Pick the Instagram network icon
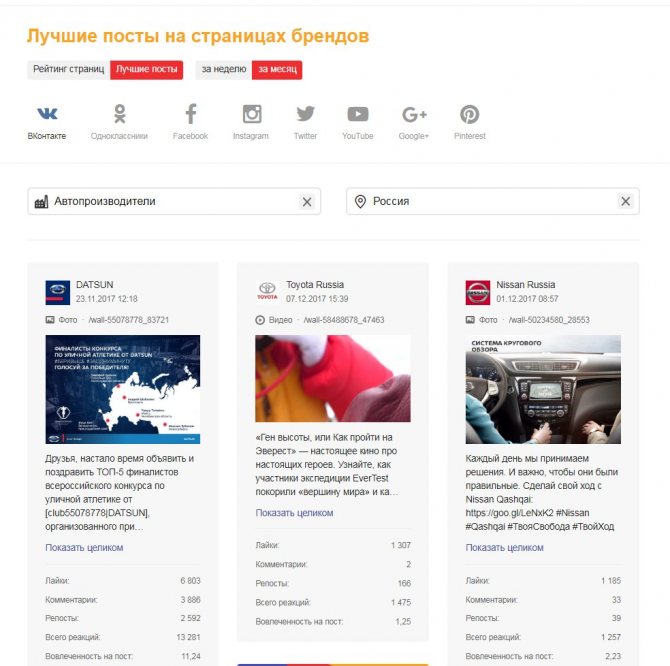This screenshot has height=666, width=670. click(x=252, y=114)
